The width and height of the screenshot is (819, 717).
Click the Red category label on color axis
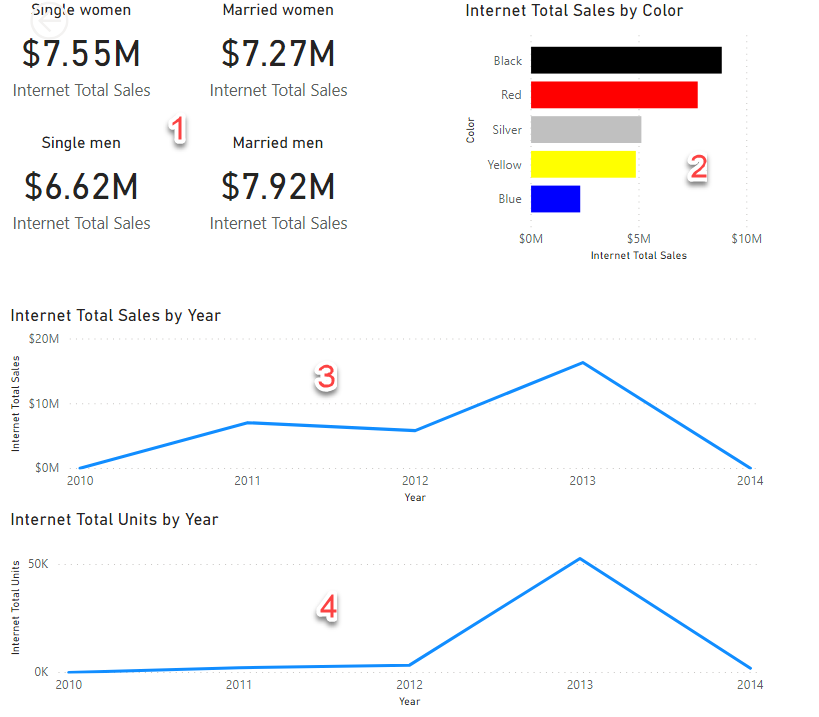coord(511,95)
